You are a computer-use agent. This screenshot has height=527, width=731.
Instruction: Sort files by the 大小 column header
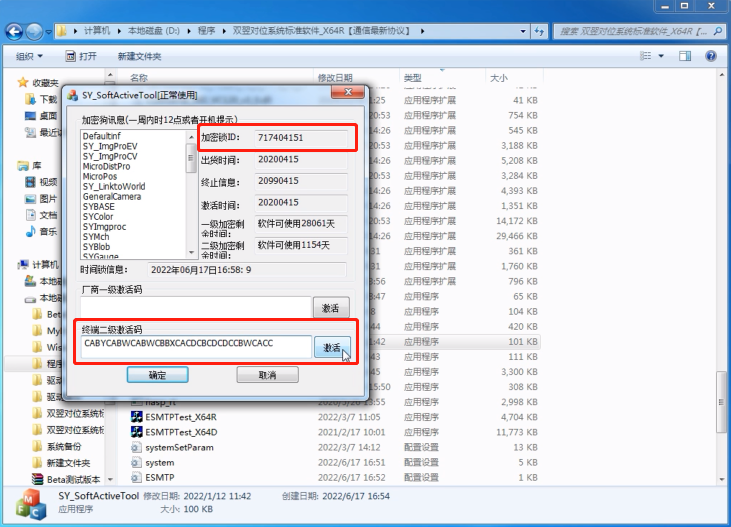pyautogui.click(x=498, y=77)
